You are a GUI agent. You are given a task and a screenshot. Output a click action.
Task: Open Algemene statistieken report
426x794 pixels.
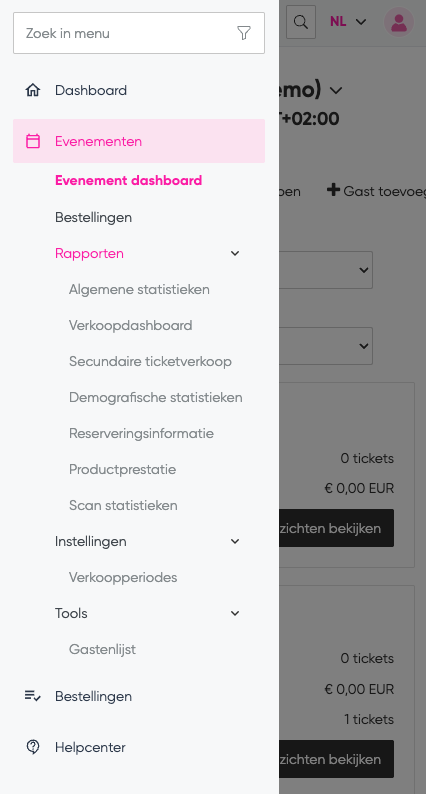[139, 290]
